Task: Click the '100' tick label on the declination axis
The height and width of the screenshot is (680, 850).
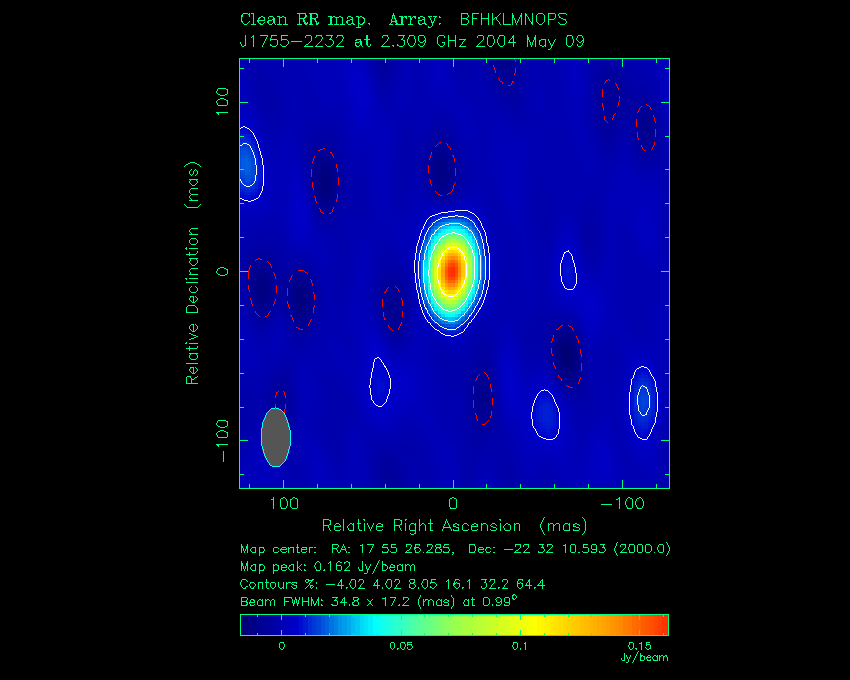Action: point(221,101)
